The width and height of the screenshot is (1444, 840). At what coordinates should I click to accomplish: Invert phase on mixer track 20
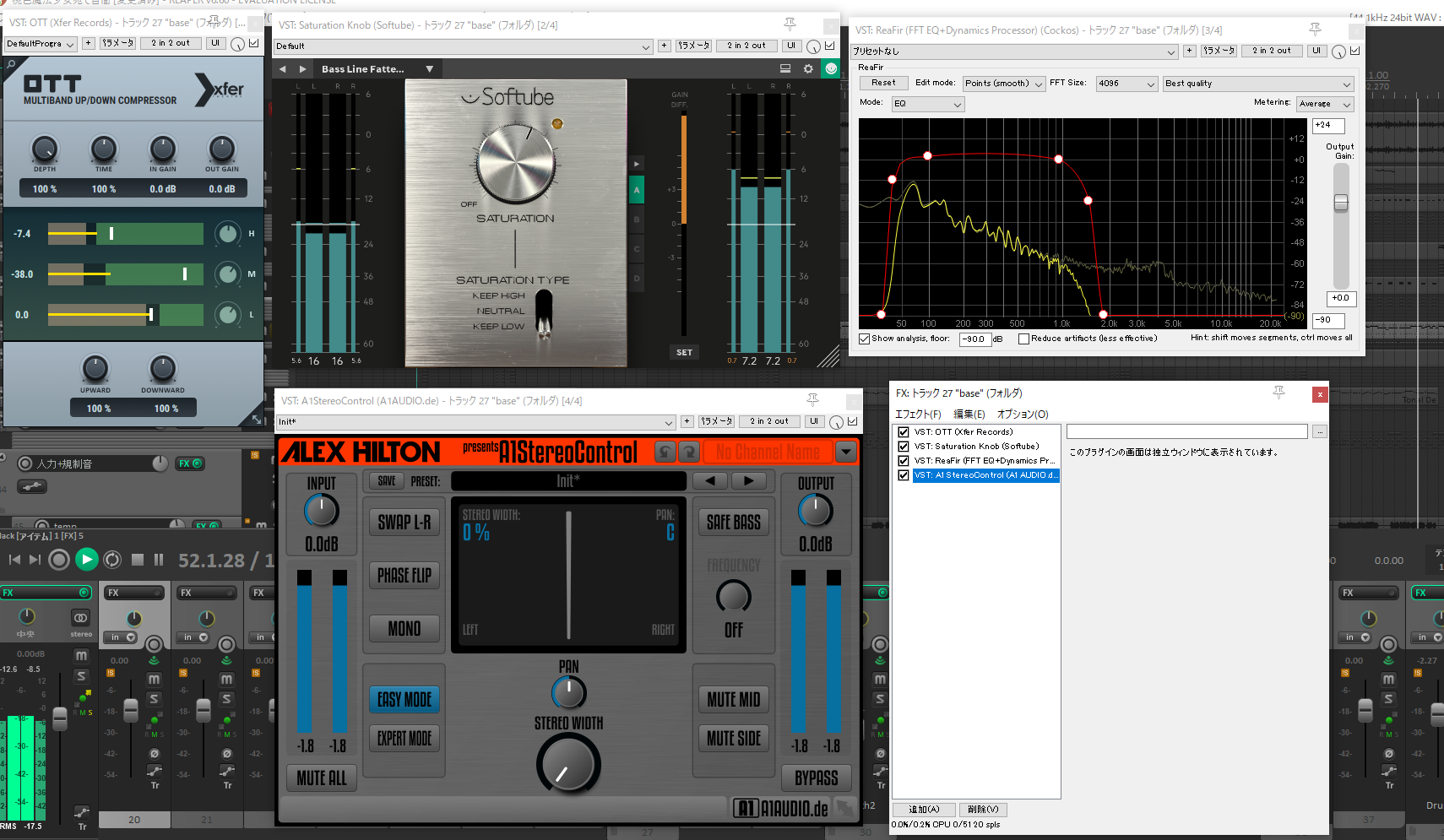[x=154, y=754]
